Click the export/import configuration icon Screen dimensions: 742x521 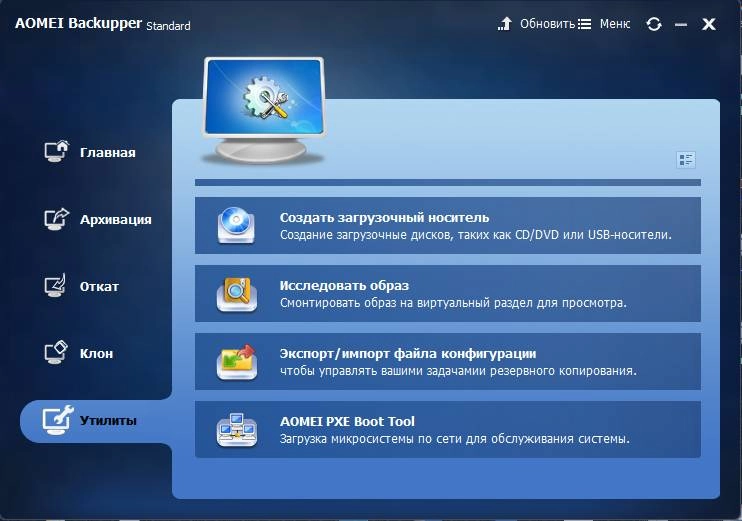pyautogui.click(x=237, y=362)
